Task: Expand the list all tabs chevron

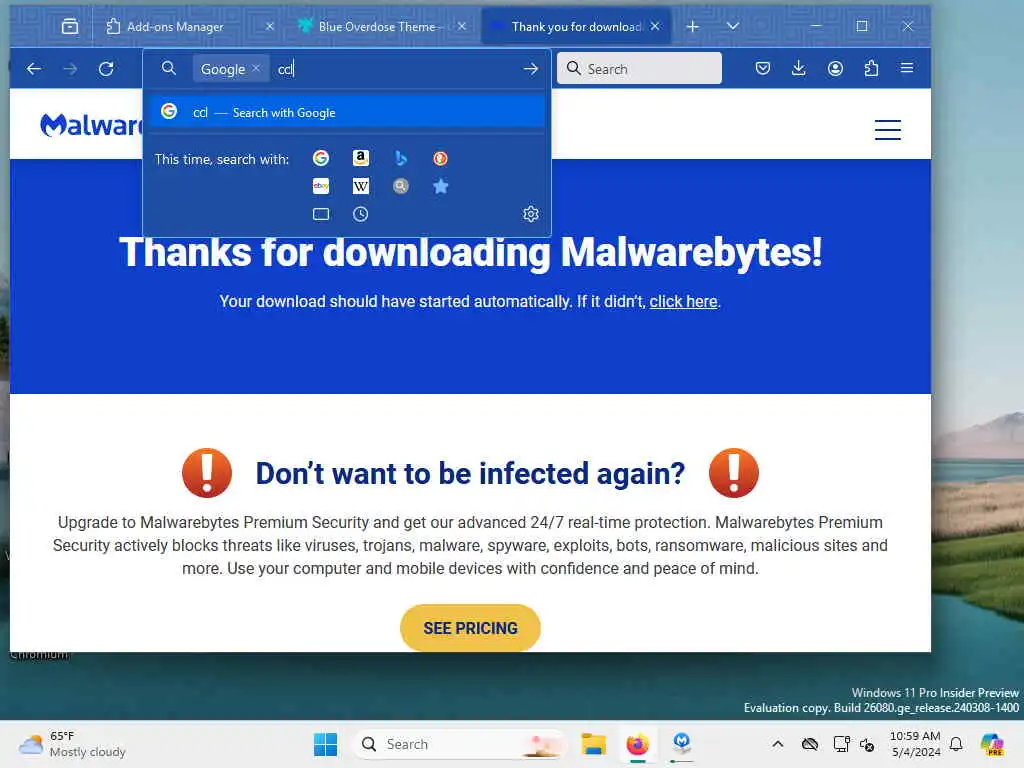Action: click(733, 26)
